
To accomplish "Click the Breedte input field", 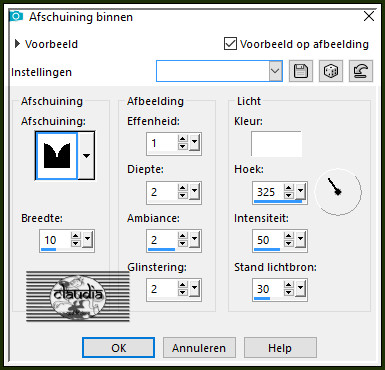I will pos(55,240).
